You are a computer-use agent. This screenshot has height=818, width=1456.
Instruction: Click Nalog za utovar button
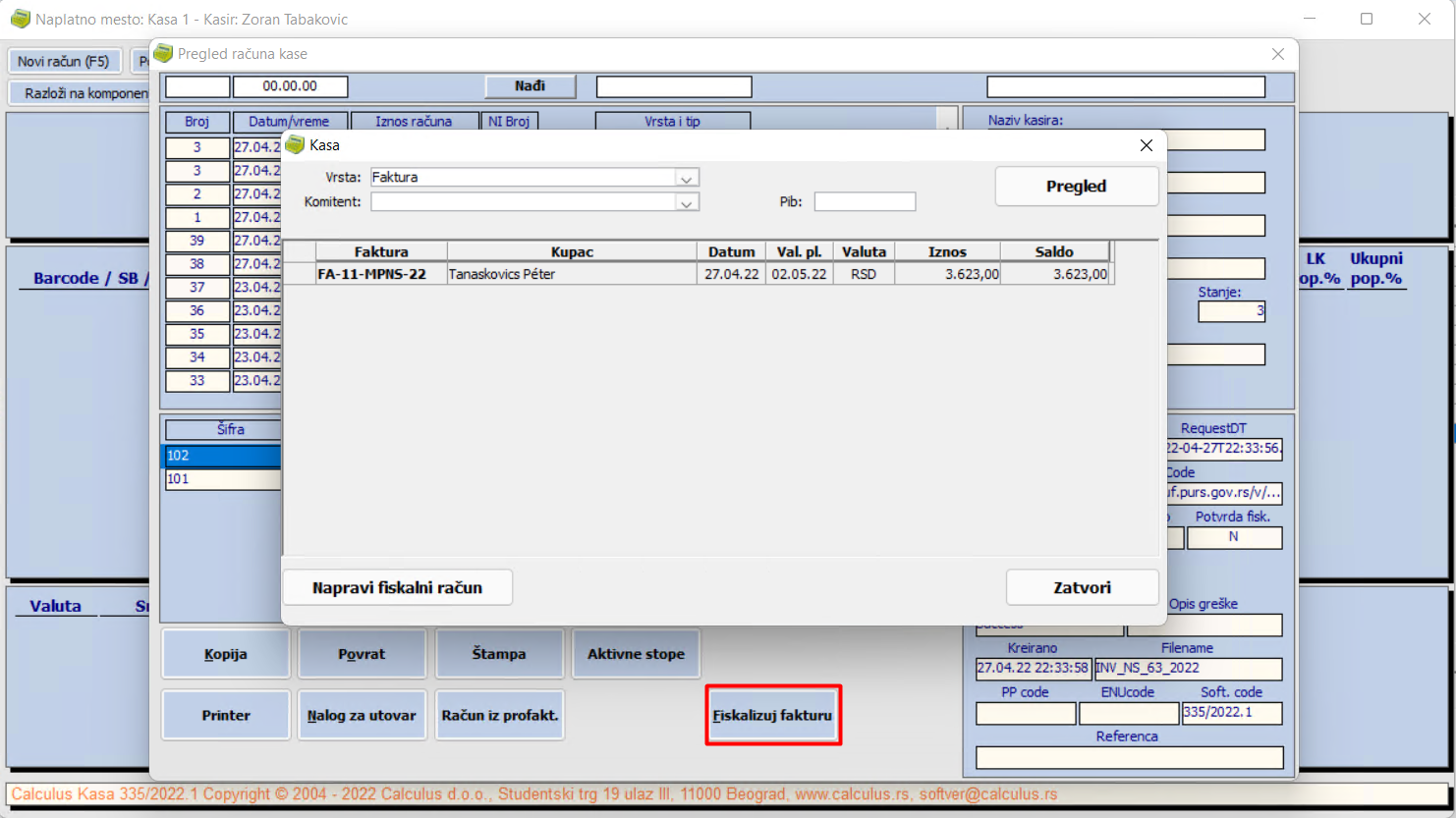(362, 715)
